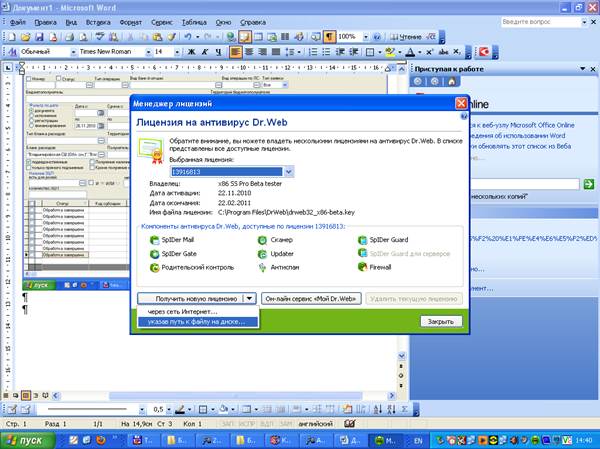The image size is (600, 449).
Task: Open the Формат menu
Action: [130, 22]
